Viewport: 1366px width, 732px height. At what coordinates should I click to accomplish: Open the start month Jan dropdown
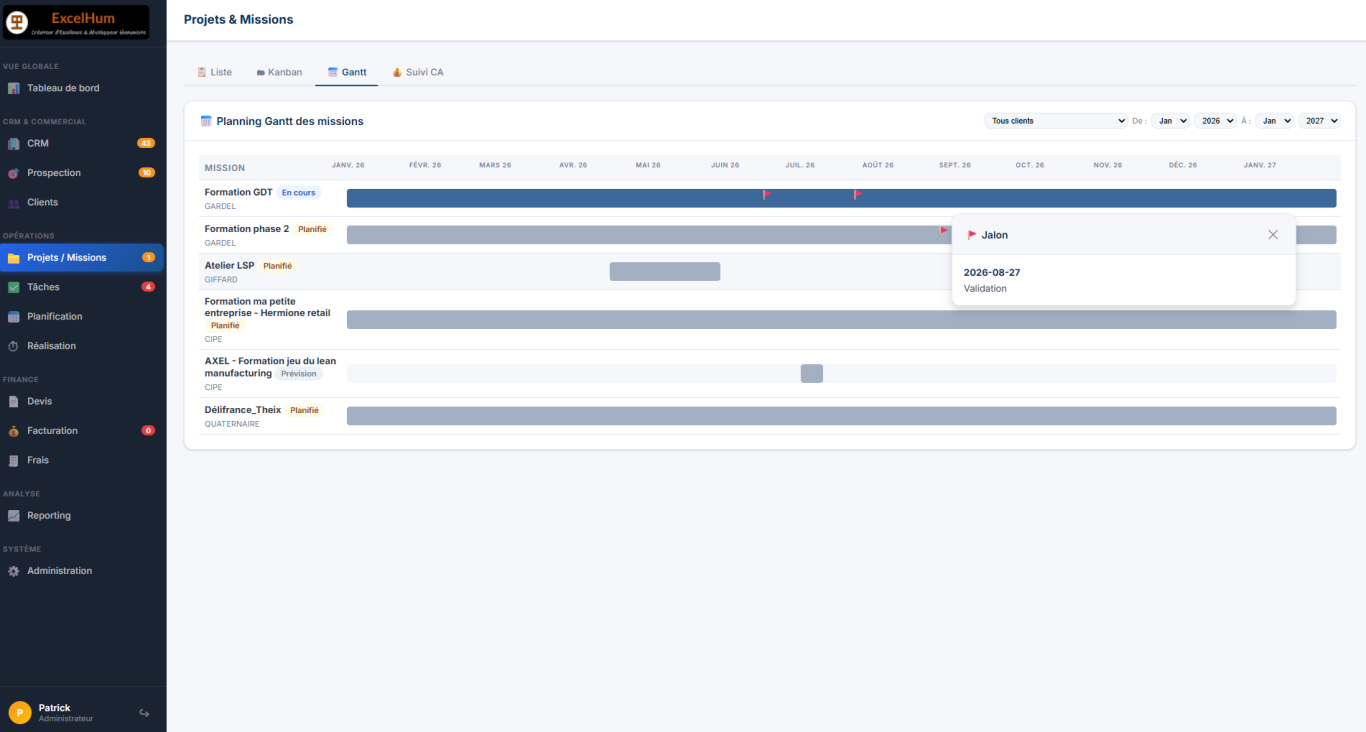tap(1171, 121)
